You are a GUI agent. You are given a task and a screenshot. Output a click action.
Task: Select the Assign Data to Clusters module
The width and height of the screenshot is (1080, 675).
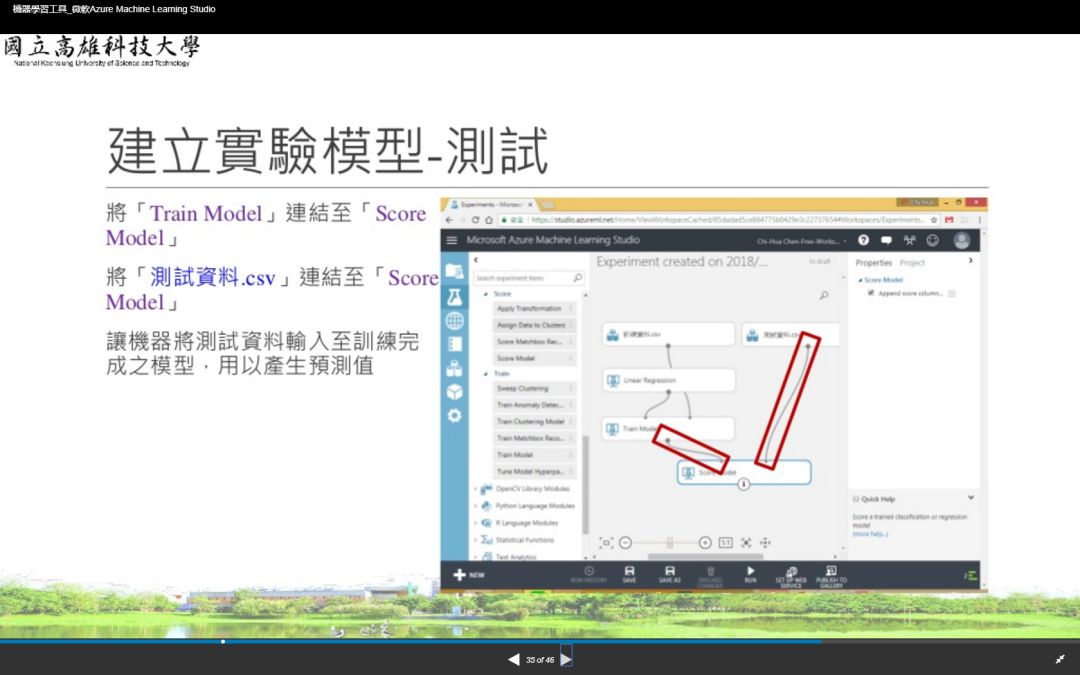(534, 325)
